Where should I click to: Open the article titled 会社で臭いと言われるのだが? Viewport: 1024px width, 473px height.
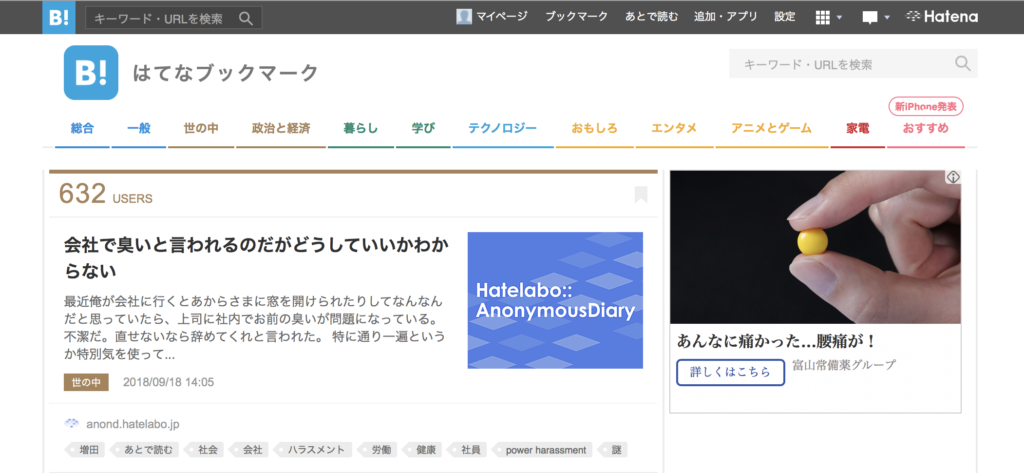point(255,257)
